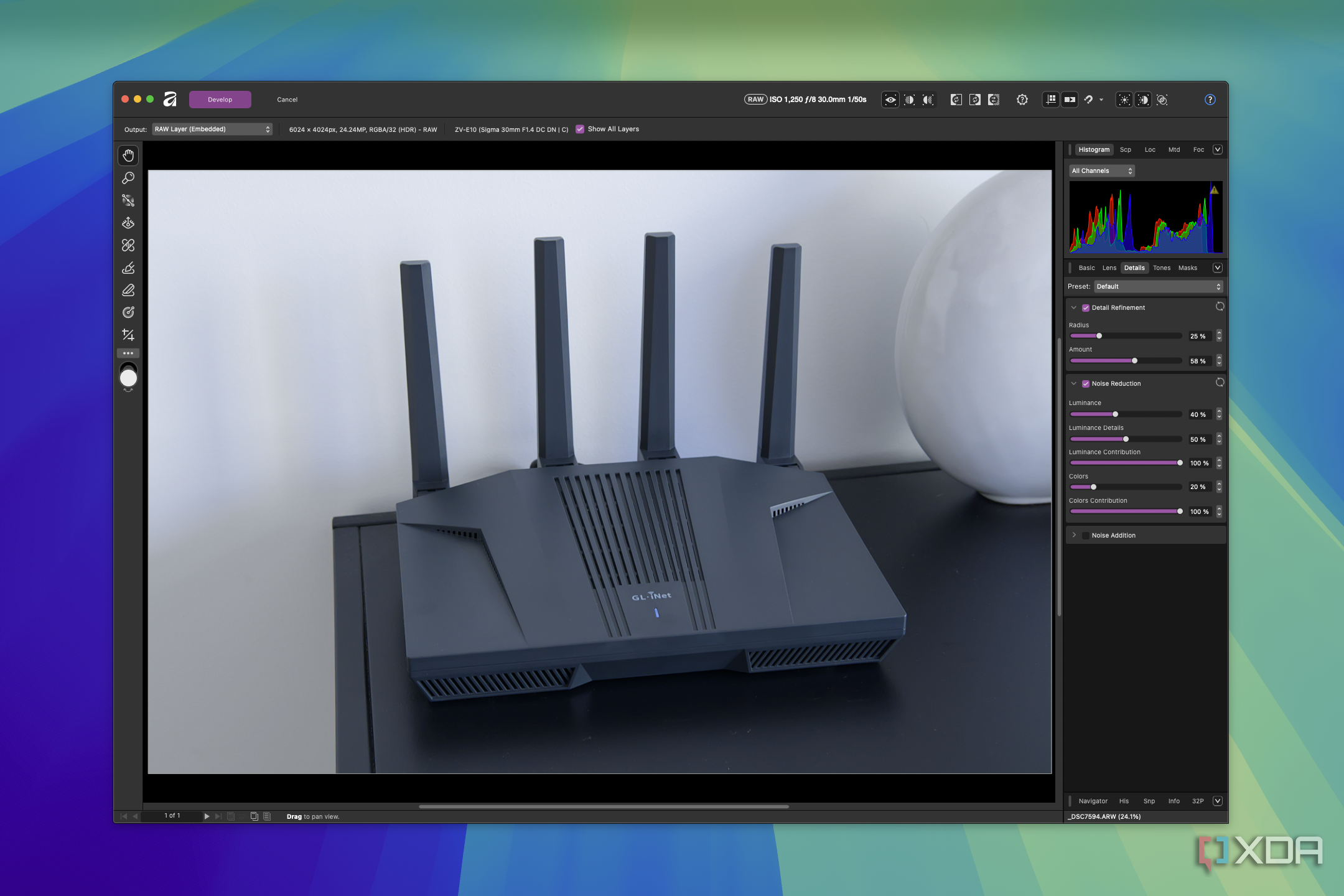Click the Cancel button
Viewport: 1344px width, 896px height.
coord(287,100)
